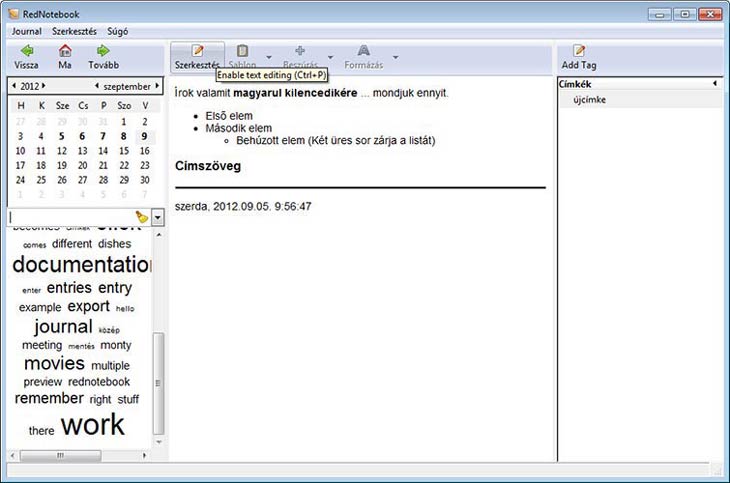730x483 pixels.
Task: Clear search with the broom icon
Action: pos(142,217)
